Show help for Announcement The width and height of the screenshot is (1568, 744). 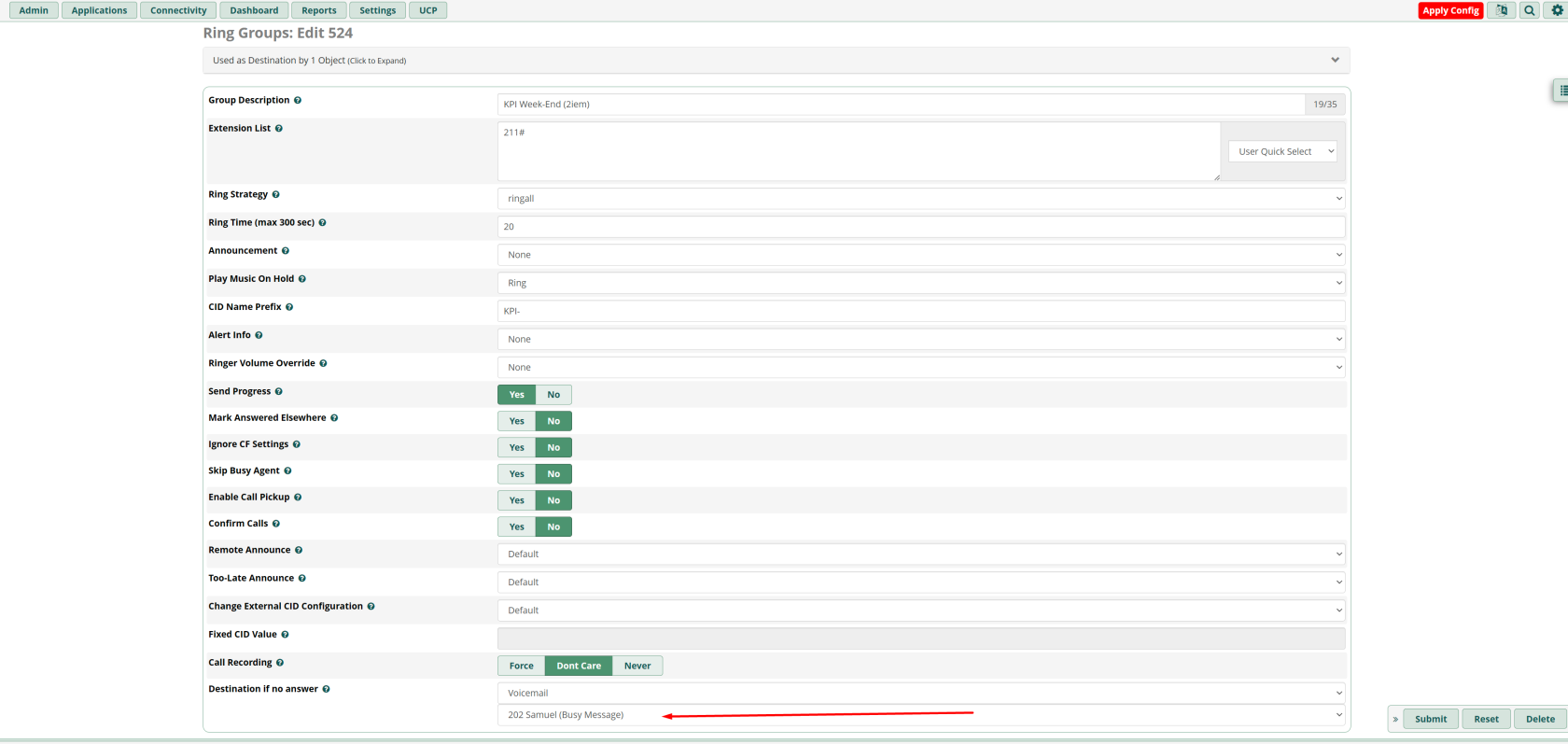pos(286,250)
